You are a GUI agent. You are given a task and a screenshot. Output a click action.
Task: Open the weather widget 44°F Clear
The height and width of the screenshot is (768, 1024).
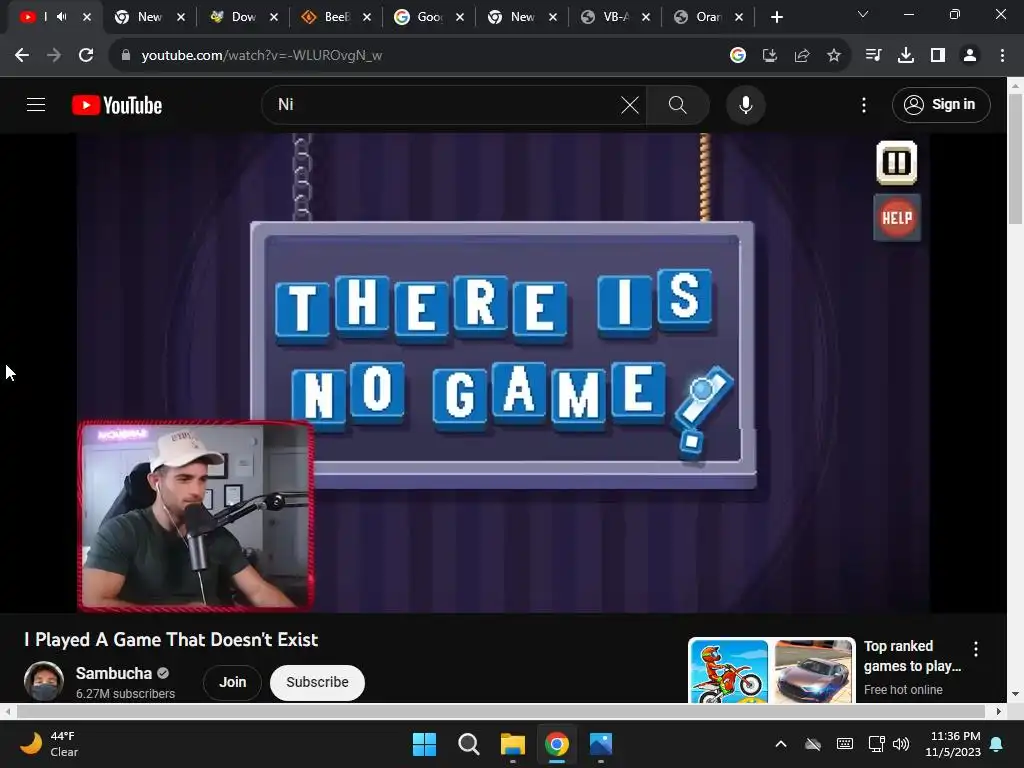pos(49,744)
